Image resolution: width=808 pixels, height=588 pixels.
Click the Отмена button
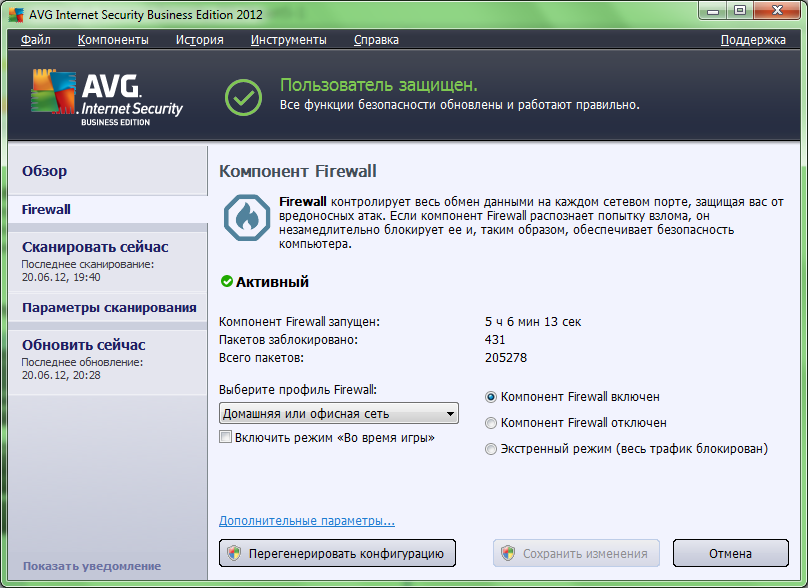730,553
